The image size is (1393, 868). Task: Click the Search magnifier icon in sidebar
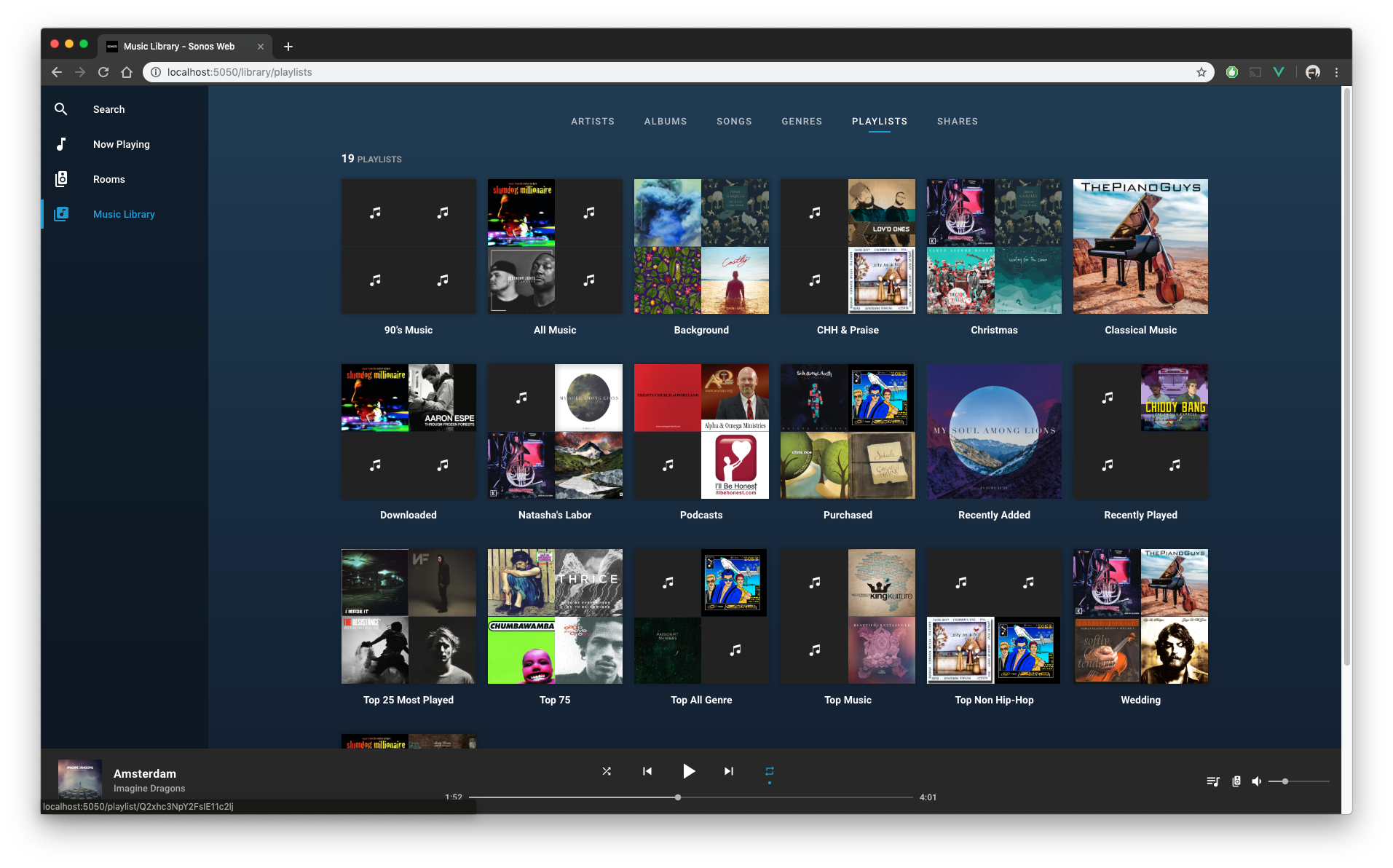61,109
